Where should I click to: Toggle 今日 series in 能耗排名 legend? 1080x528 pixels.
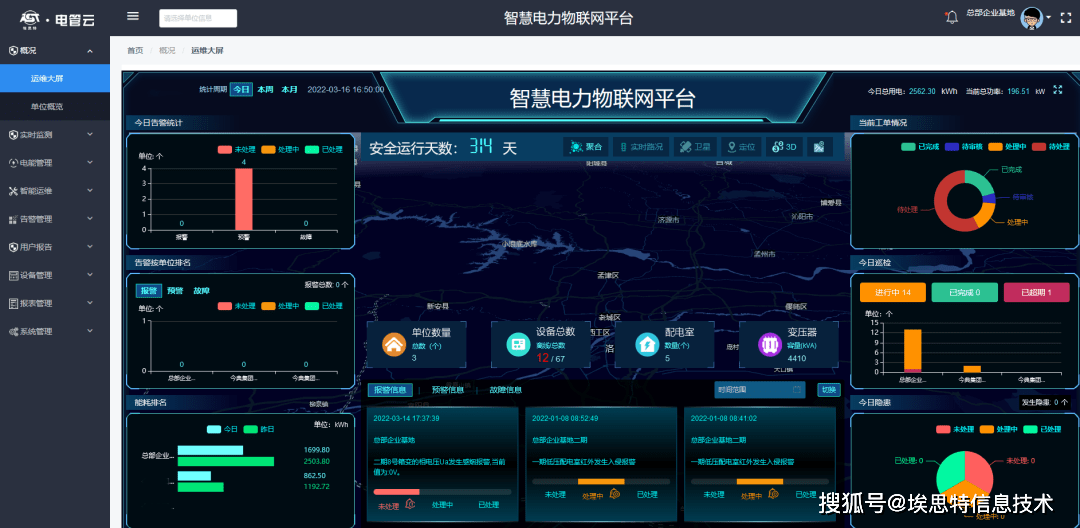[x=222, y=429]
